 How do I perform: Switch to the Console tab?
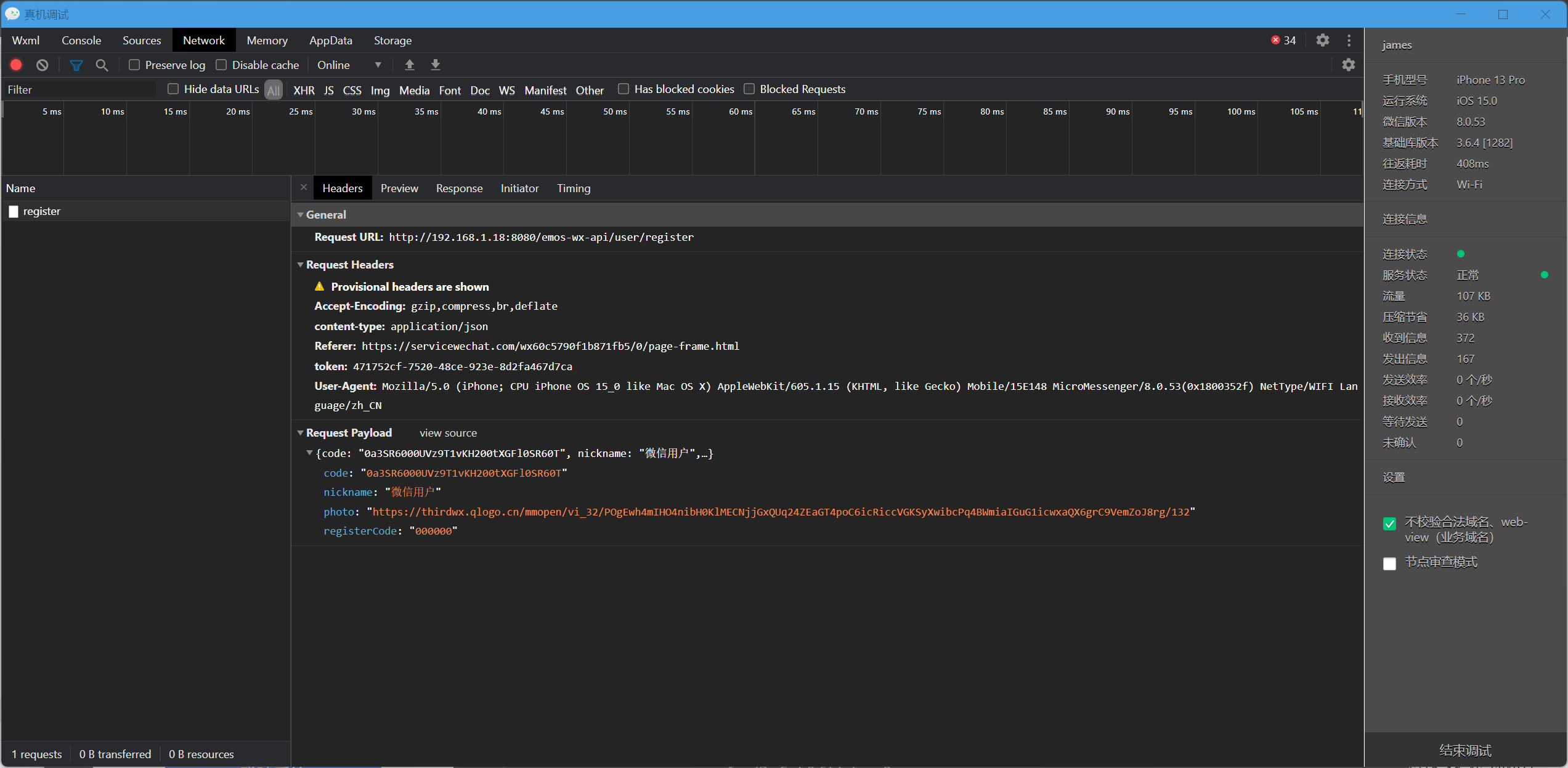click(81, 40)
